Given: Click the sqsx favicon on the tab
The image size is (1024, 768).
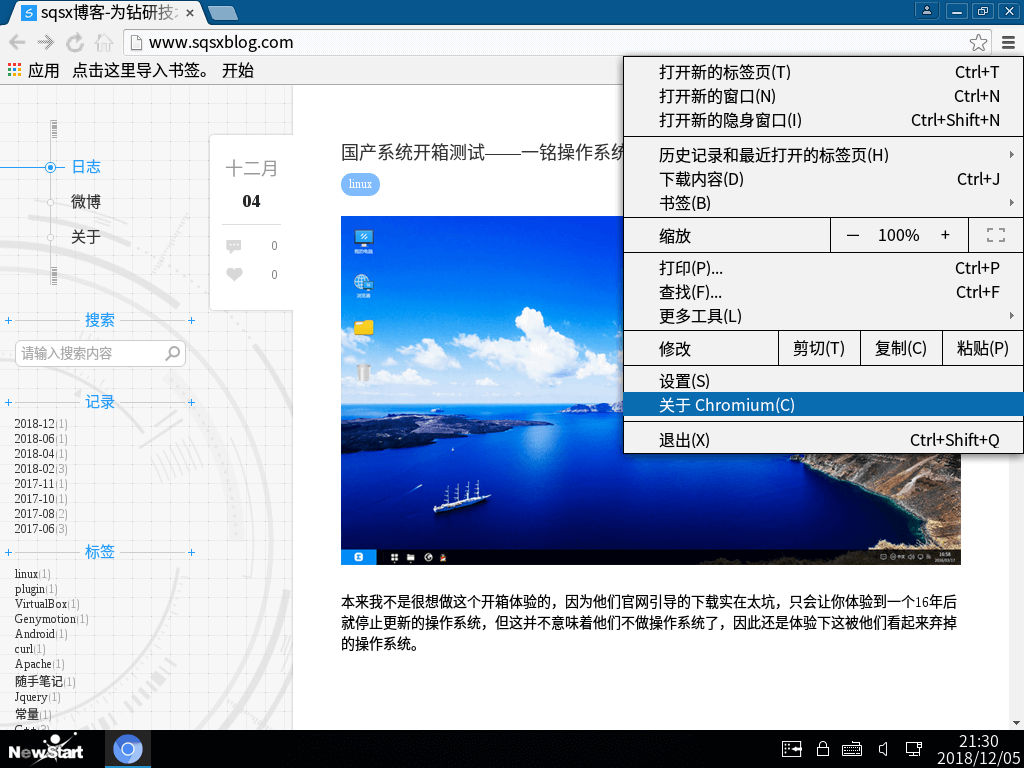Looking at the screenshot, I should (x=29, y=13).
